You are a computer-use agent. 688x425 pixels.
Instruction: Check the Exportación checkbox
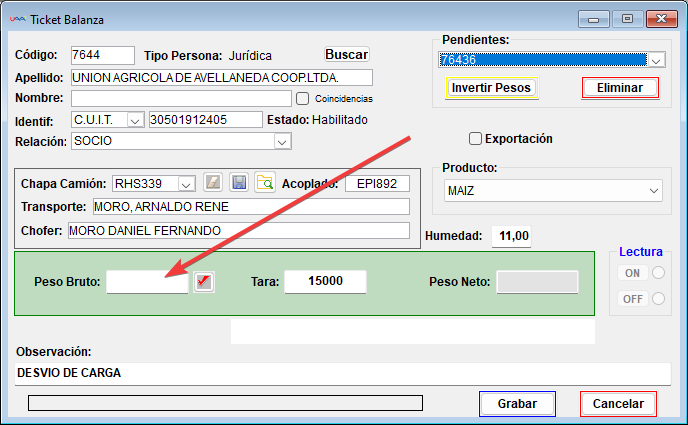pyautogui.click(x=476, y=139)
